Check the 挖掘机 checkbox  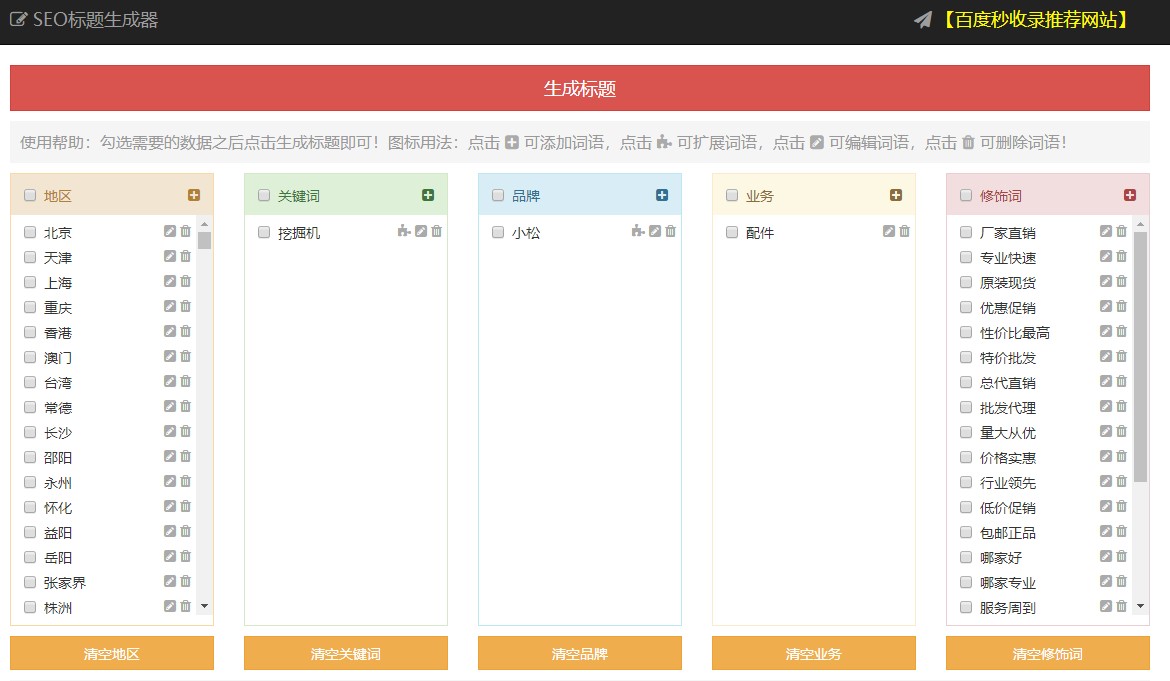(x=263, y=231)
